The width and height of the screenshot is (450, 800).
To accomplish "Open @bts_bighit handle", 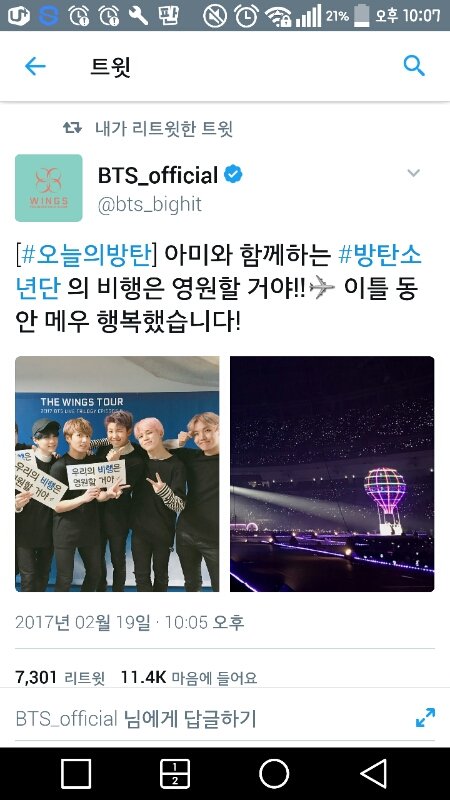I will [149, 204].
